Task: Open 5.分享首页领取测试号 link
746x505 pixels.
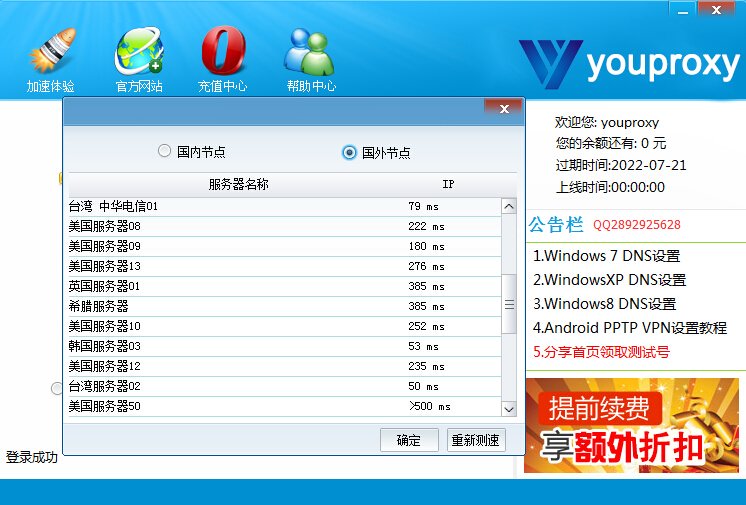Action: 601,352
